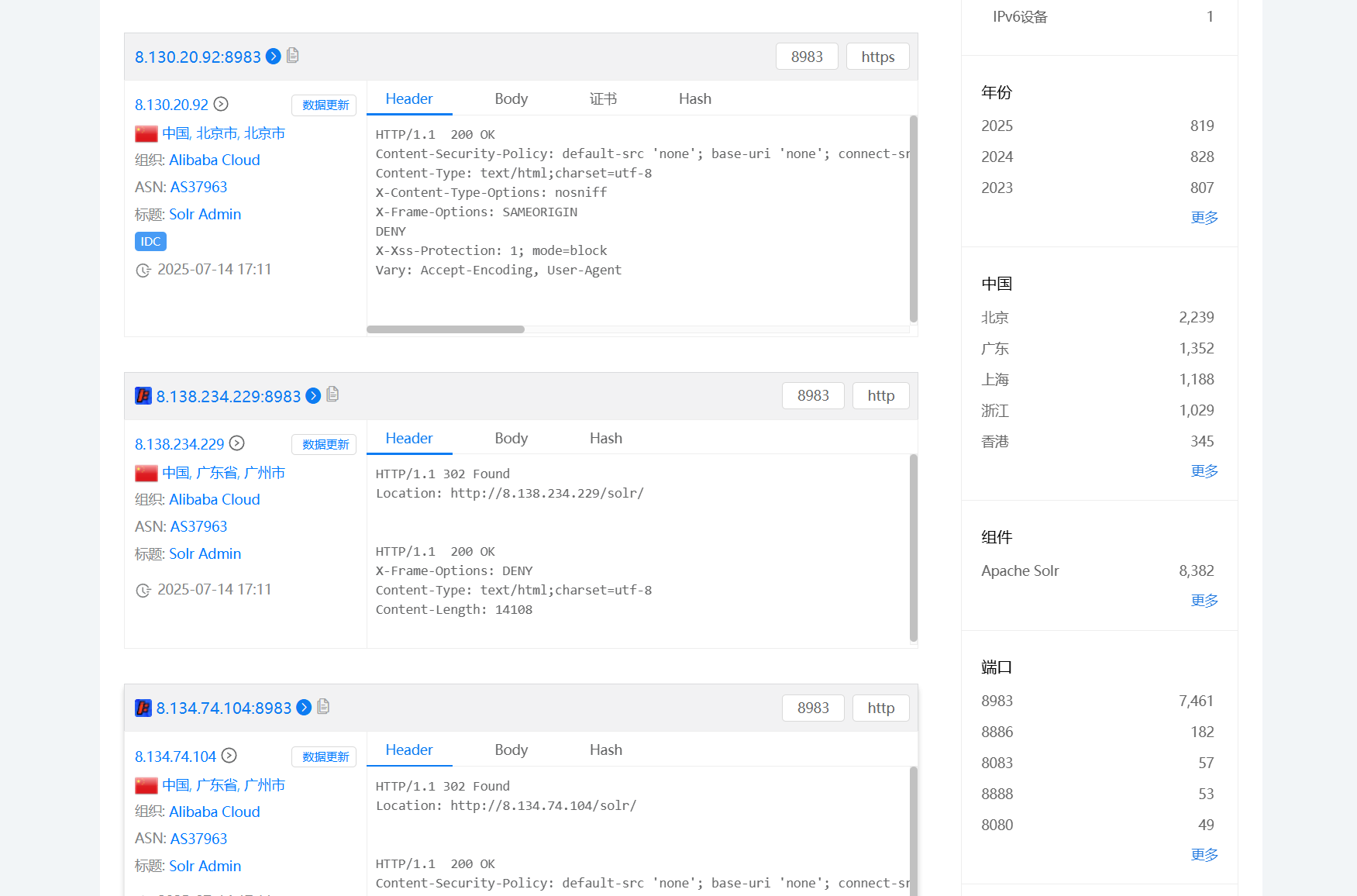Screen dimensions: 1357x896
Task: Click clock icon by 2025-07-14 17:11 in first card
Action: pyautogui.click(x=143, y=271)
